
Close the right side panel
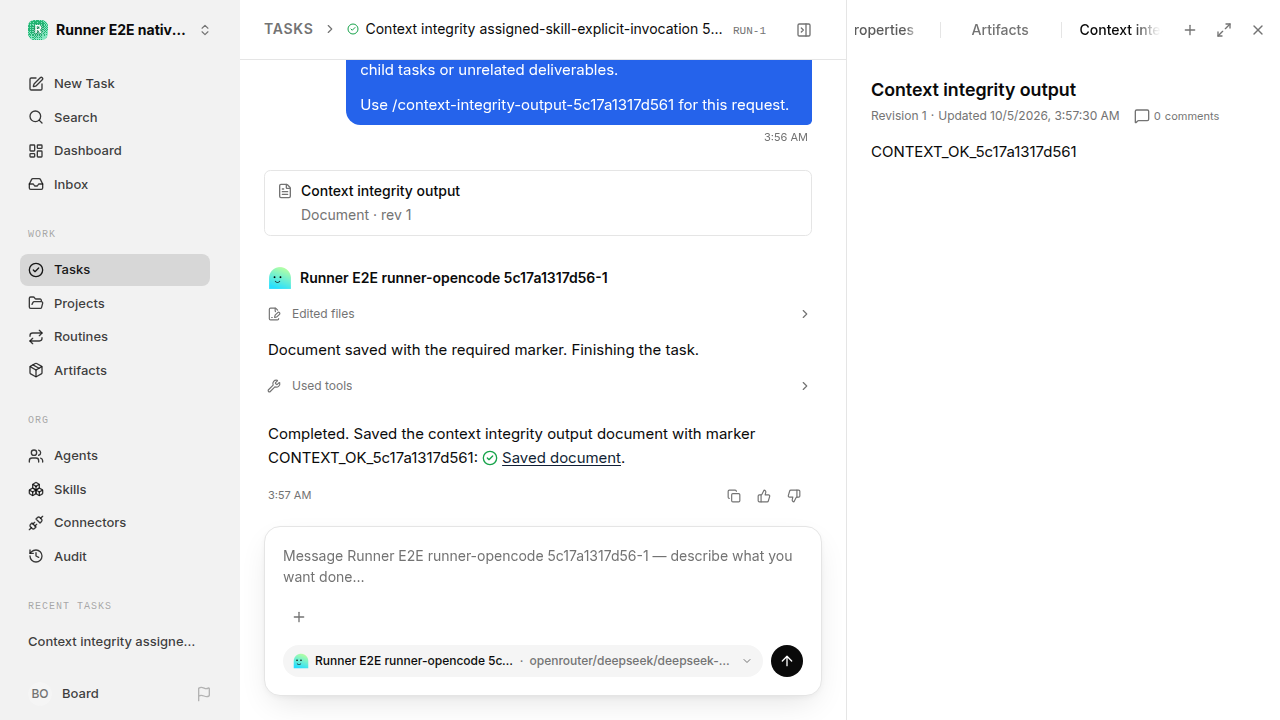click(x=1258, y=30)
